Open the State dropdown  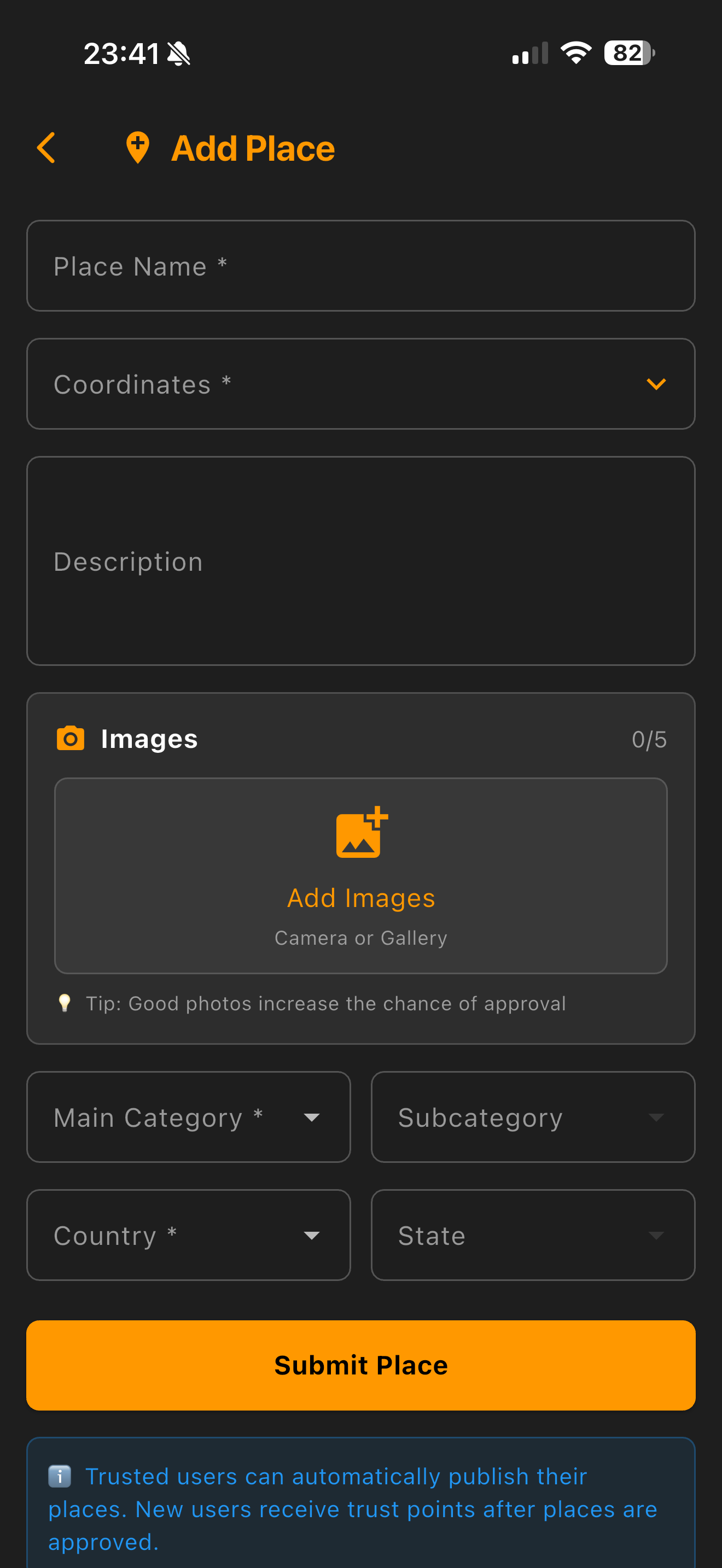533,1235
